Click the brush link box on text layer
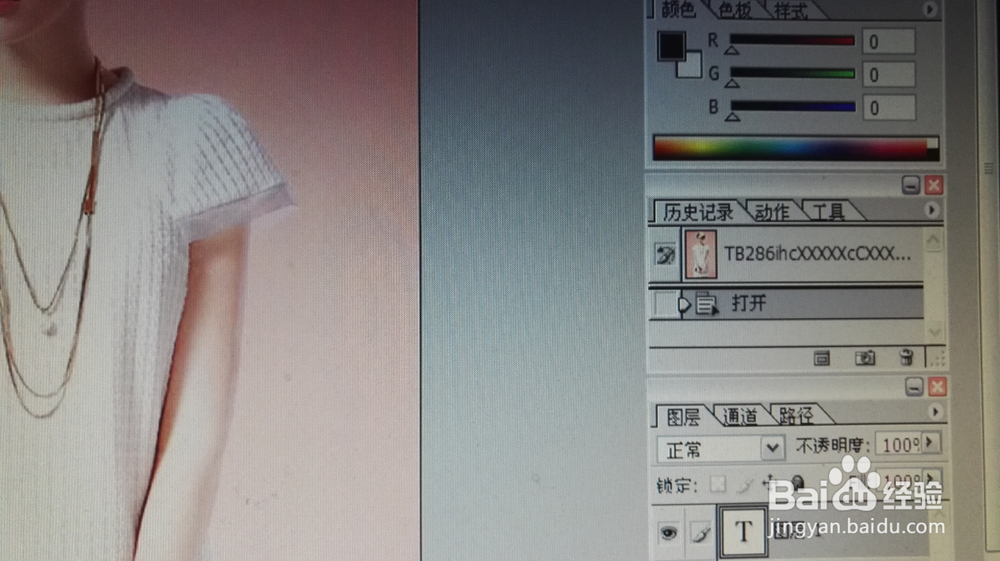The image size is (1000, 561). 701,533
